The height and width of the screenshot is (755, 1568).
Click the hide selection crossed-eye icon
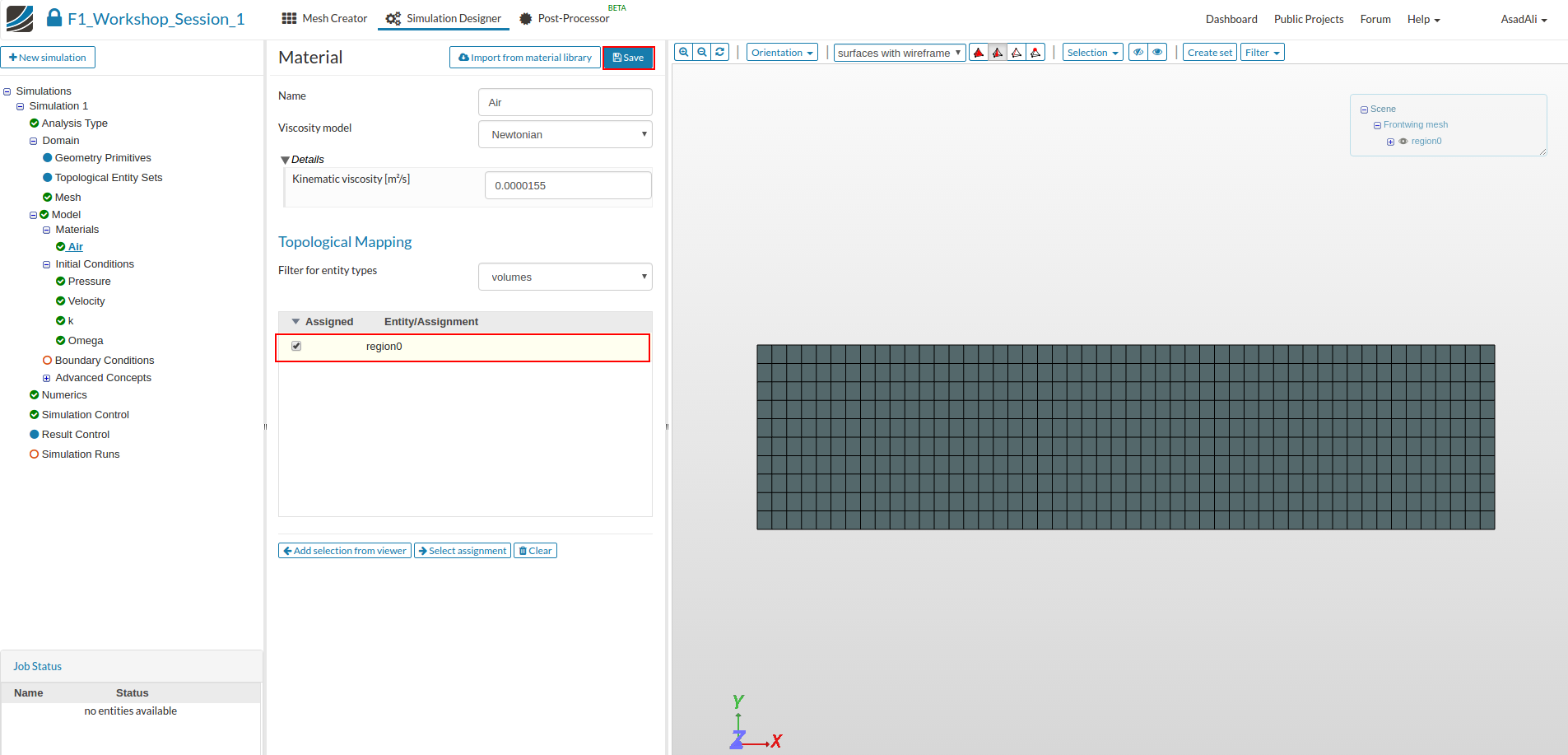coord(1138,53)
